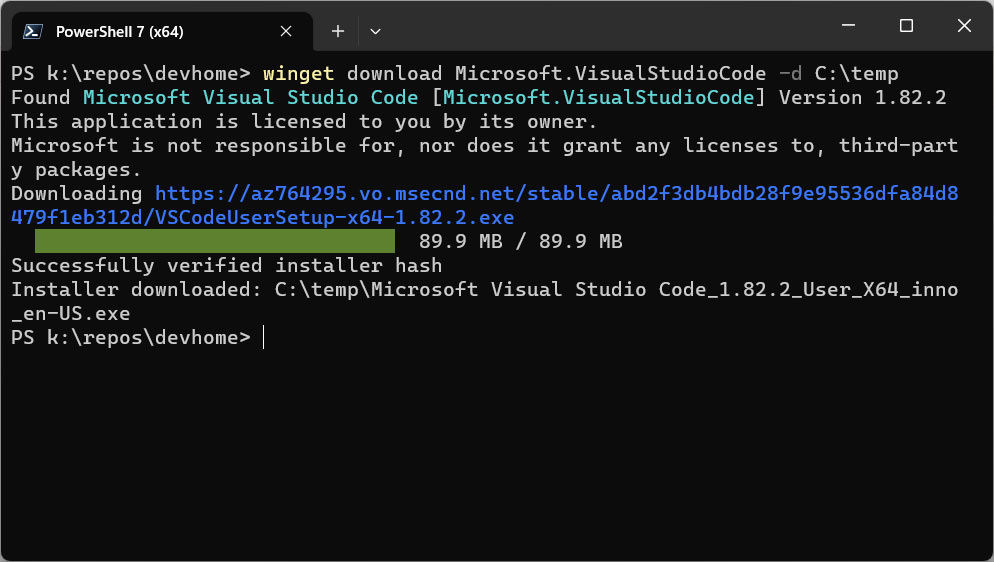The width and height of the screenshot is (994, 562).
Task: Click the PowerShell icon in the tab
Action: pyautogui.click(x=32, y=31)
